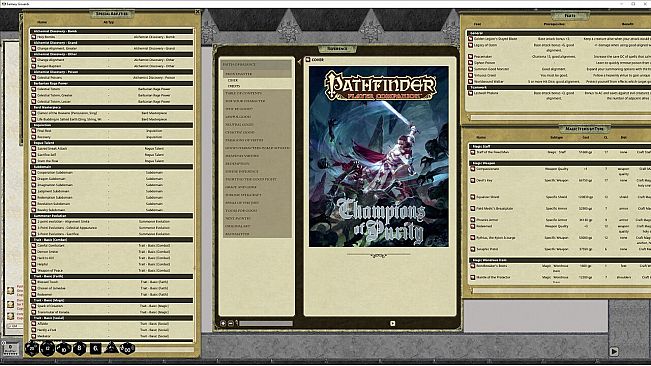Open the Sacrifice Self link icon
651x366 pixels.
pos(34,154)
